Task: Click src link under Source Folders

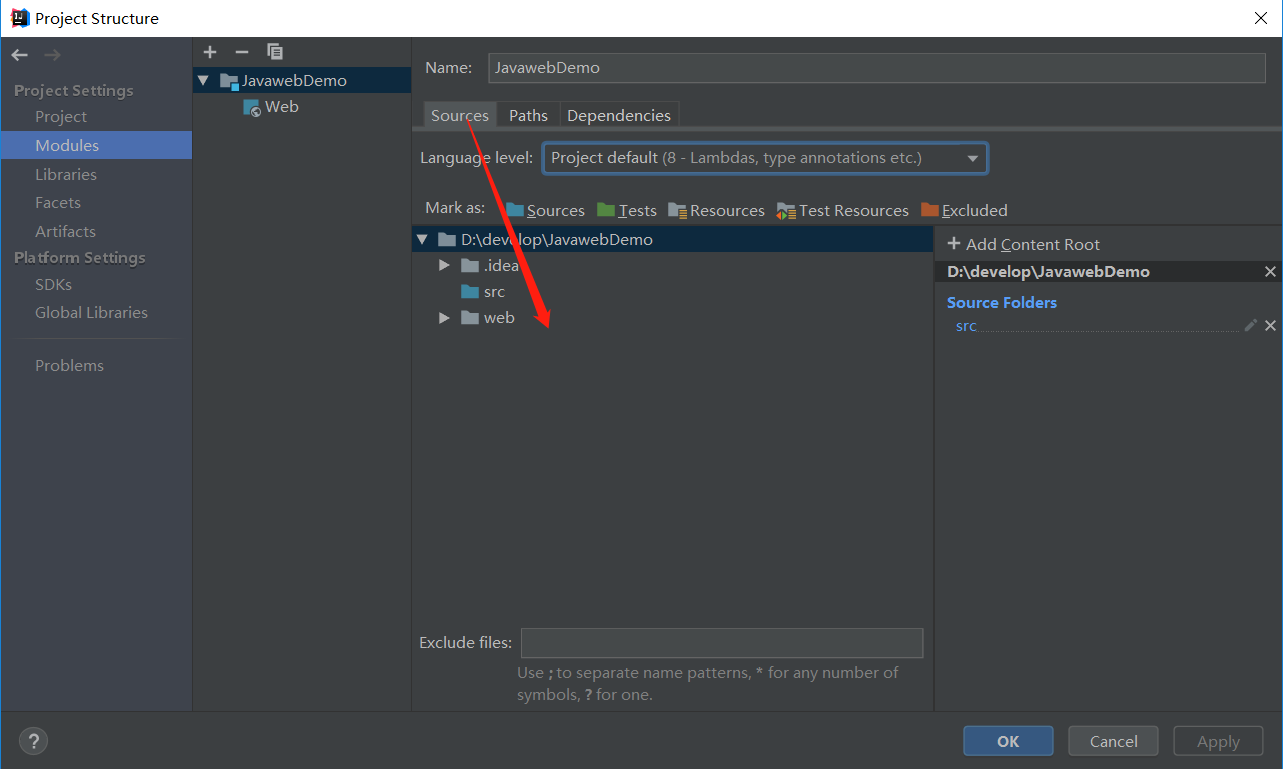Action: pos(966,326)
